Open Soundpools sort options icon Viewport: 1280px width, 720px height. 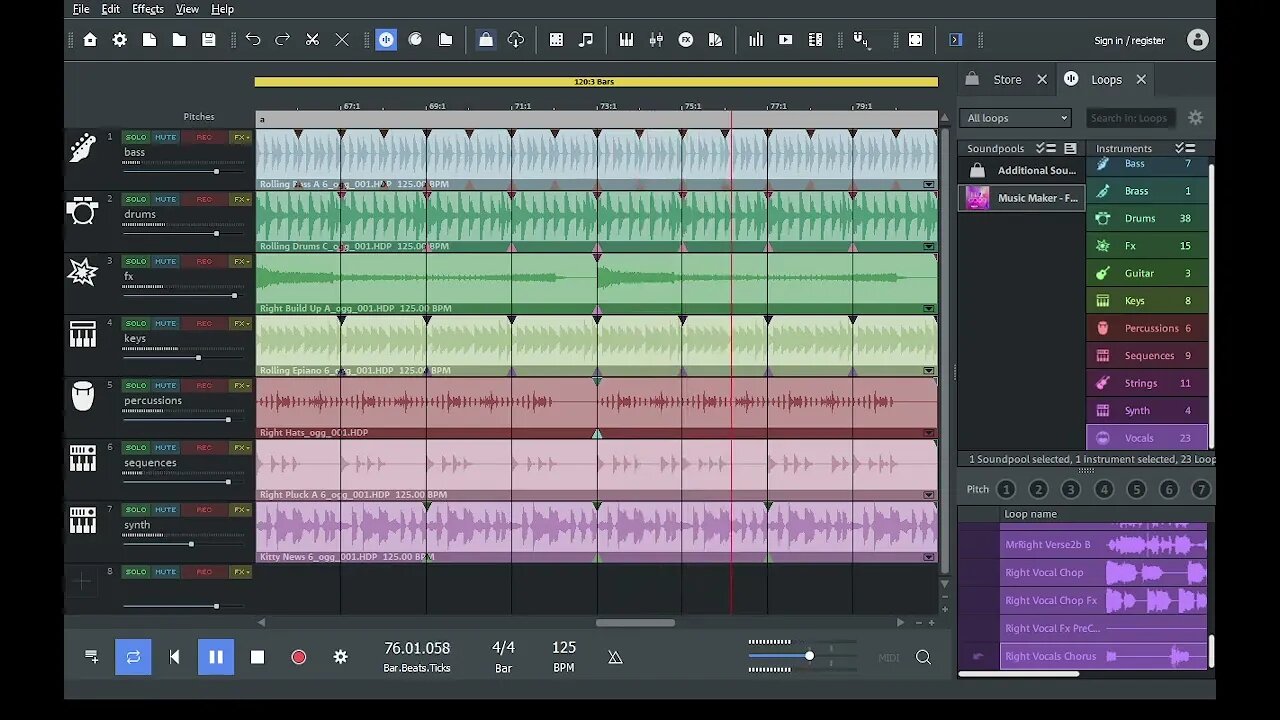[x=1046, y=148]
